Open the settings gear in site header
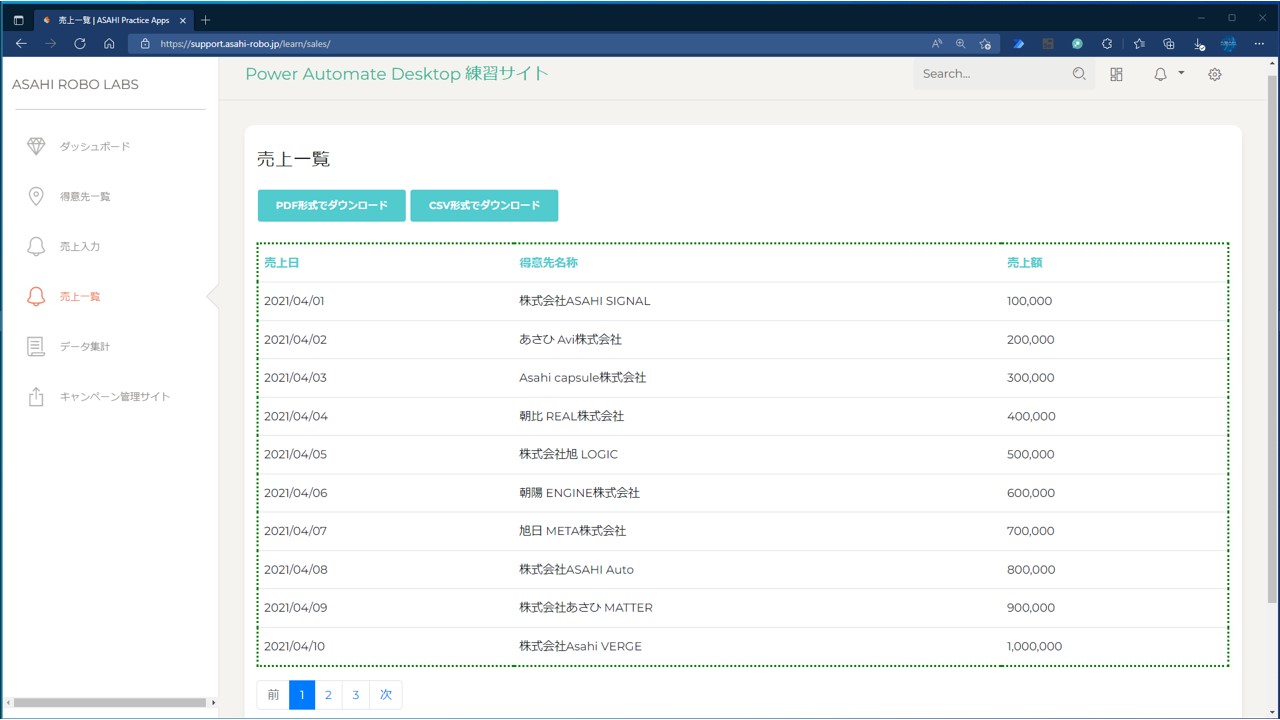1280x720 pixels. tap(1215, 74)
